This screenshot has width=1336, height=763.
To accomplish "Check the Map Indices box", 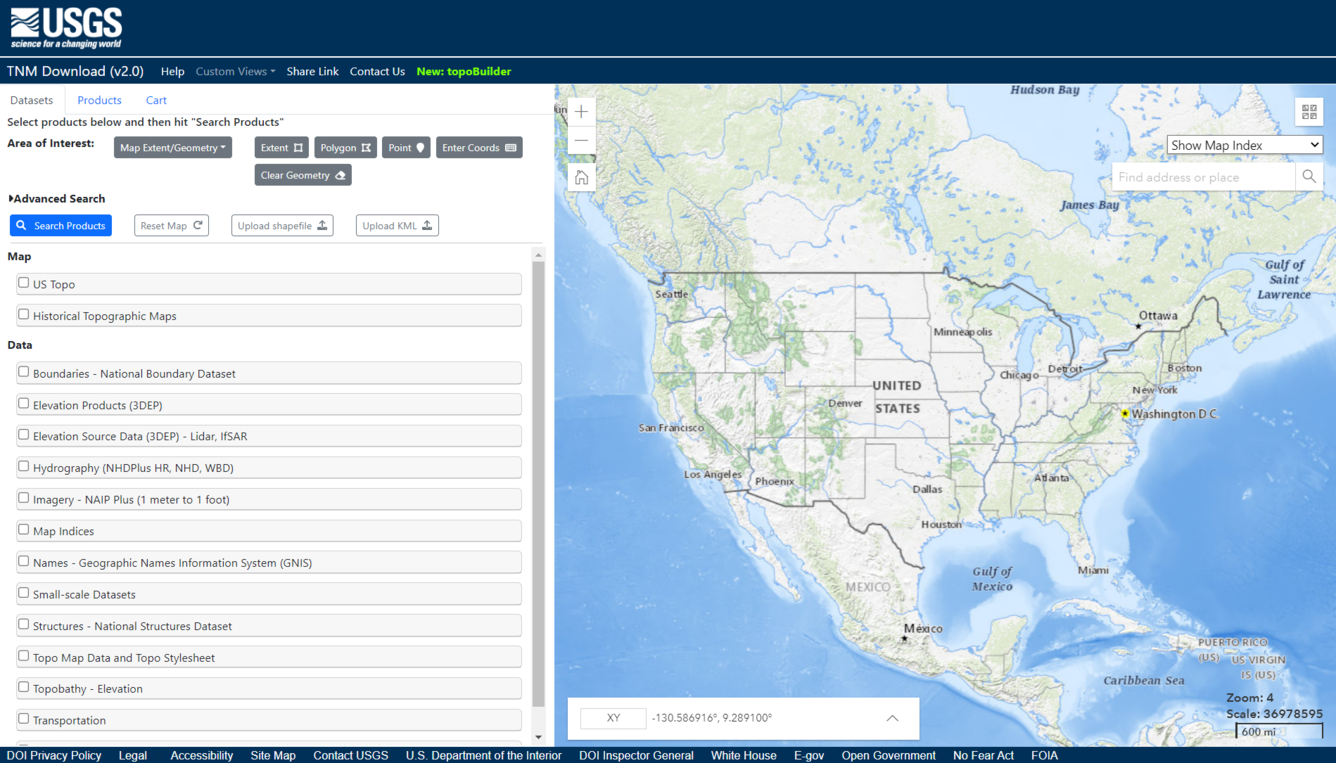I will tap(24, 530).
